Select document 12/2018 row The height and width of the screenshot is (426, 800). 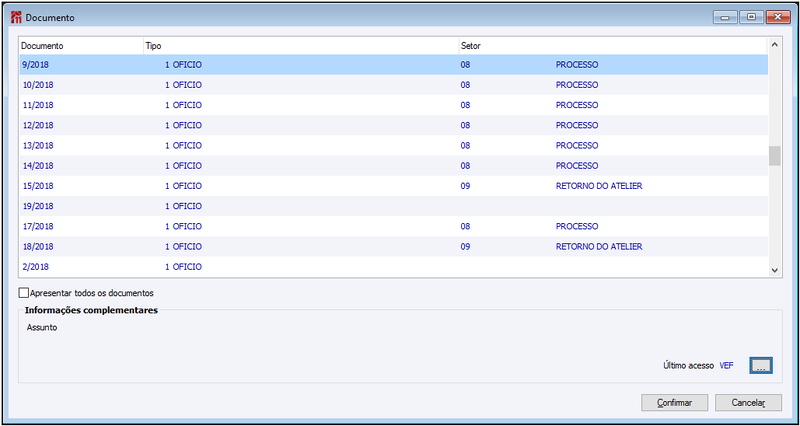[393, 126]
